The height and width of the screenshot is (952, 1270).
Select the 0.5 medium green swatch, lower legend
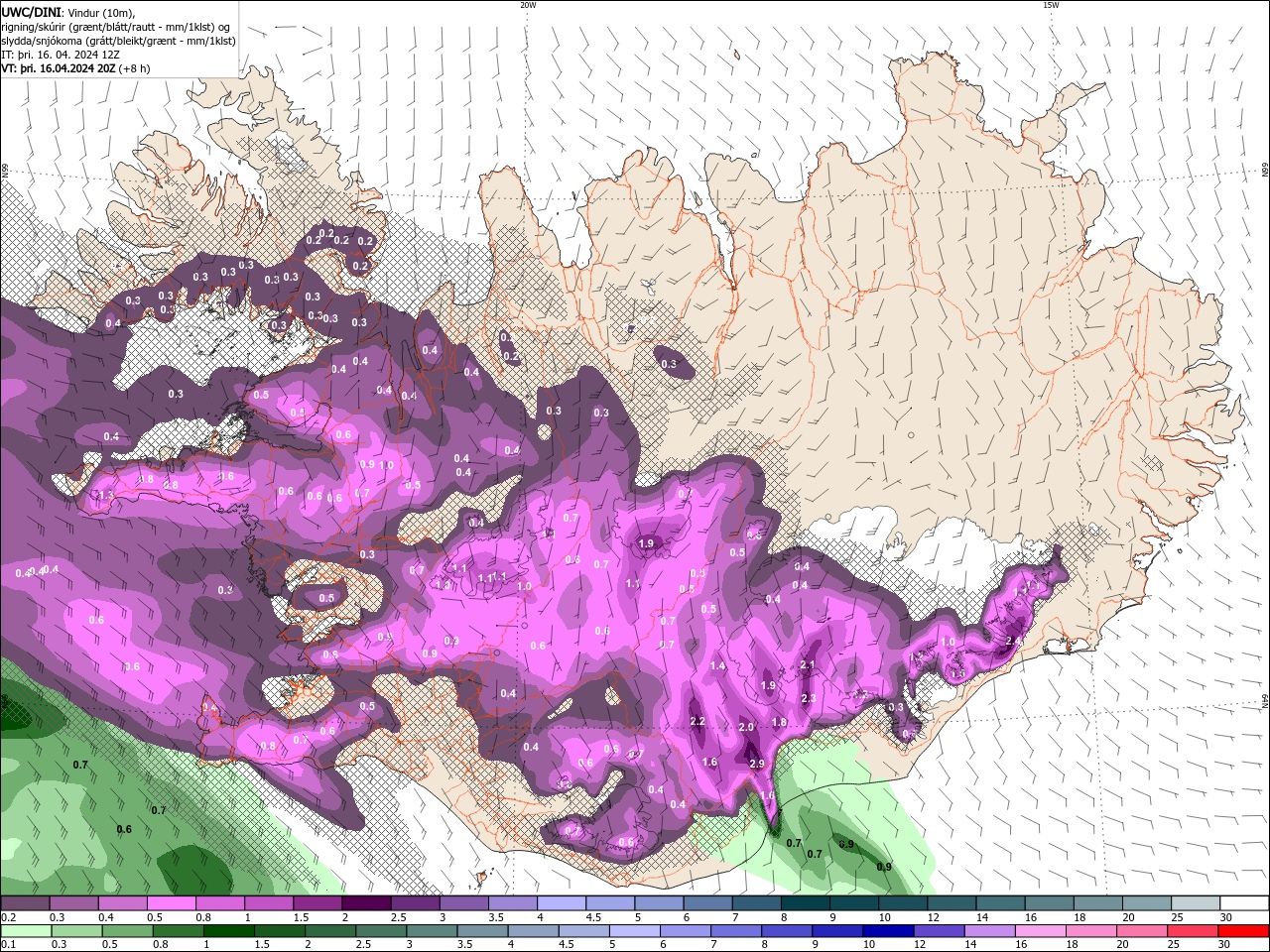[127, 931]
